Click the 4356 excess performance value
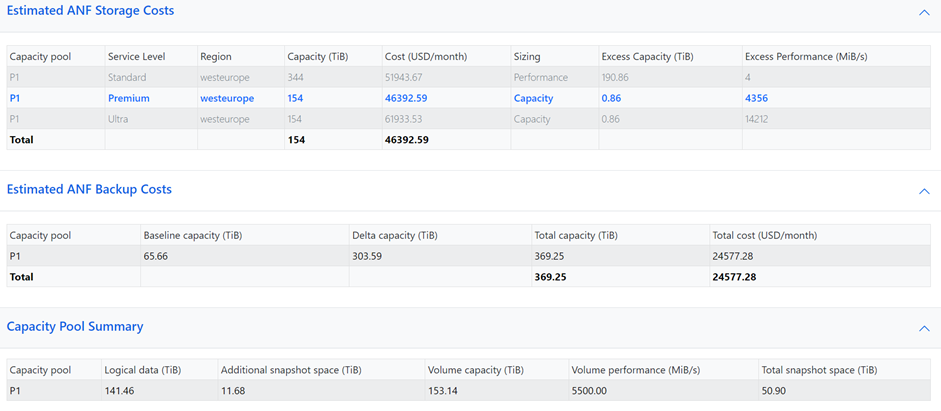The image size is (941, 411). (x=757, y=98)
